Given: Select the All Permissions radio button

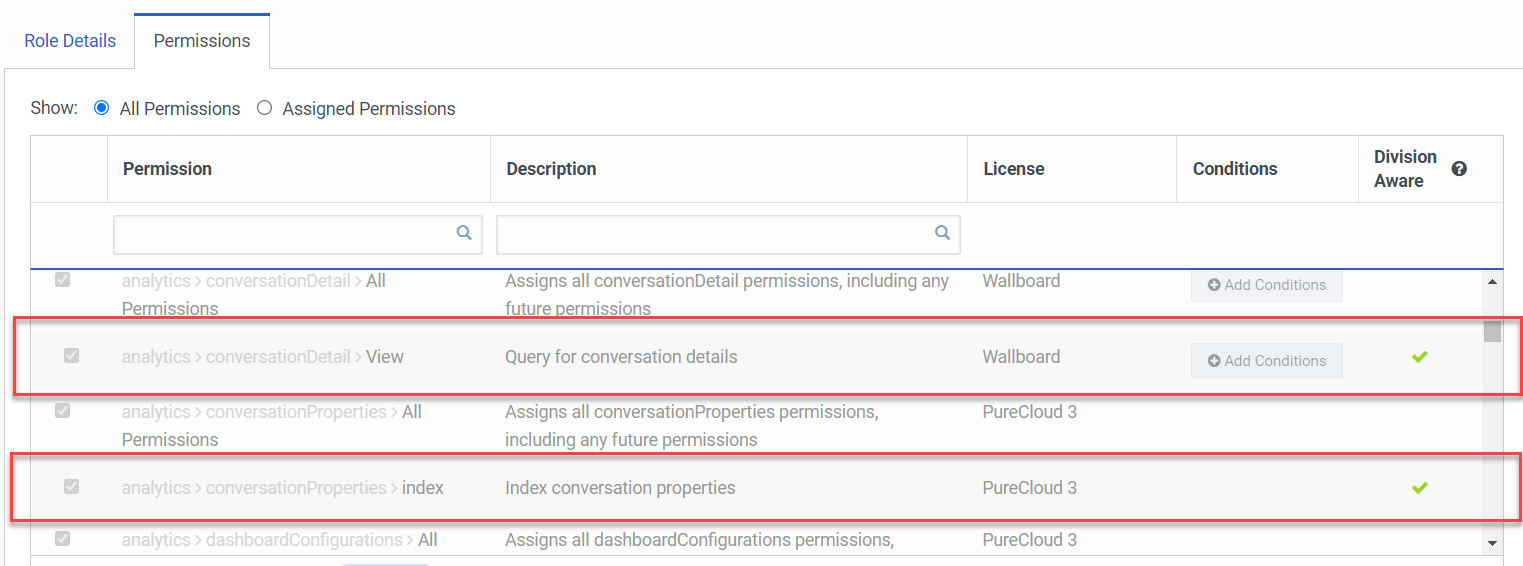Looking at the screenshot, I should (101, 108).
